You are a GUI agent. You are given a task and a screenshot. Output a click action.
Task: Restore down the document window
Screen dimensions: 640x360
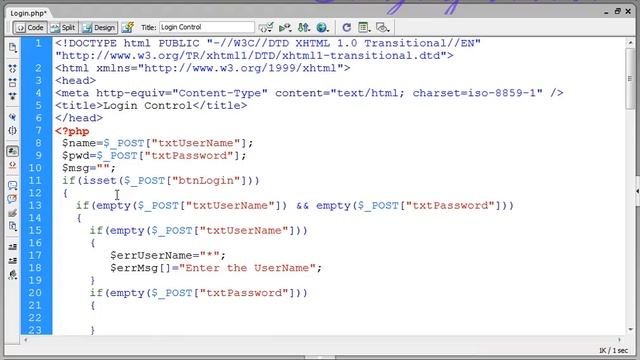click(x=618, y=12)
